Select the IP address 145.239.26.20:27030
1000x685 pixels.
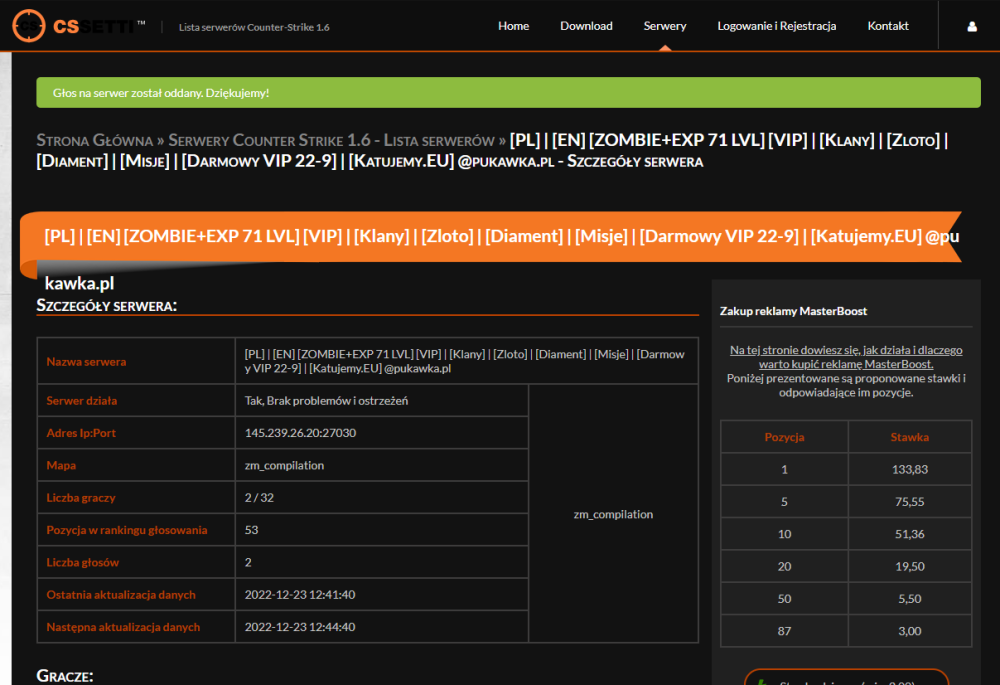300,432
